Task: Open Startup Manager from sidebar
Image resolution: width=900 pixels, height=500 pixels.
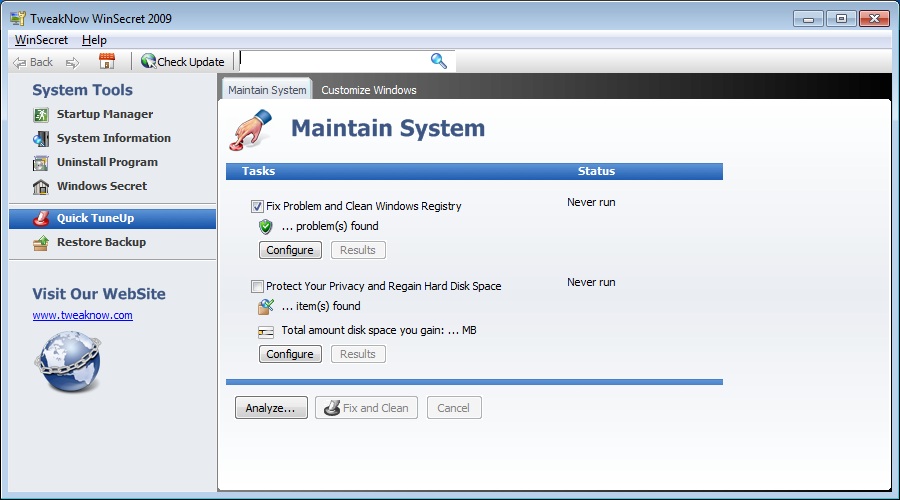Action: [104, 114]
